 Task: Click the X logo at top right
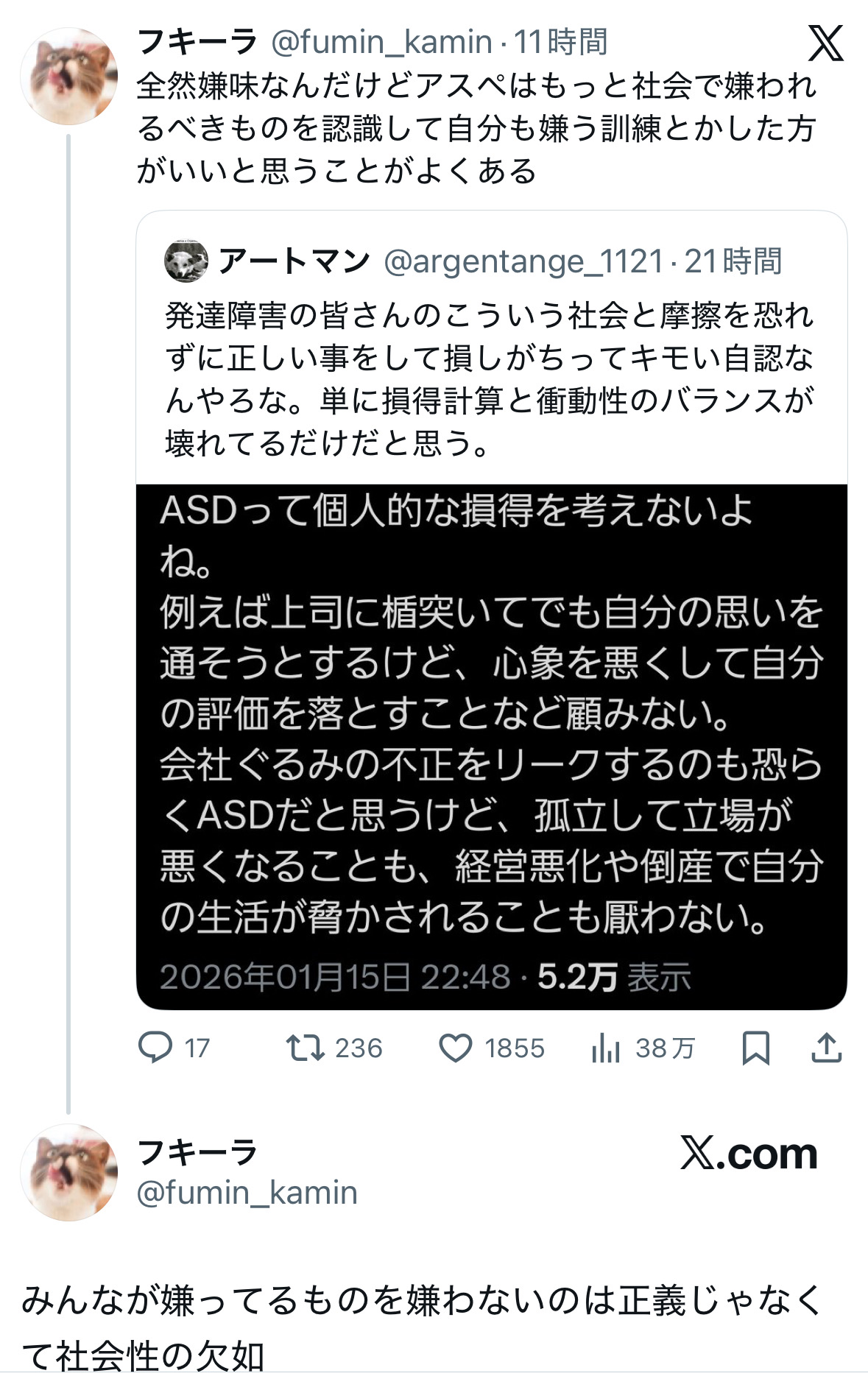[x=825, y=43]
